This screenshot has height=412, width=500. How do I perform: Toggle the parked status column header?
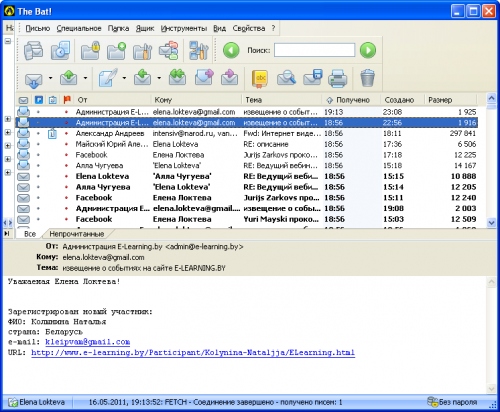pos(39,100)
